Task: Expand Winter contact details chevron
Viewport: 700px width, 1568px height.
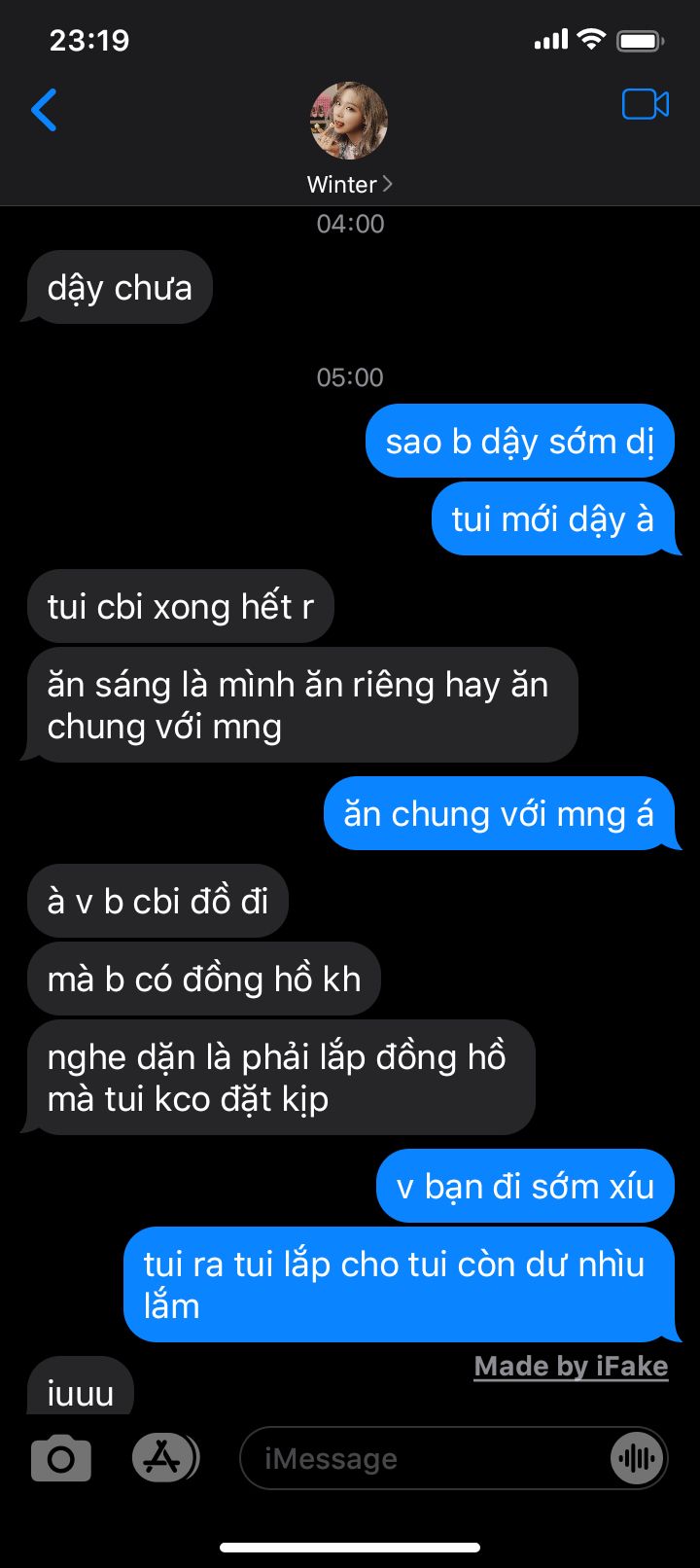Action: coord(388,184)
